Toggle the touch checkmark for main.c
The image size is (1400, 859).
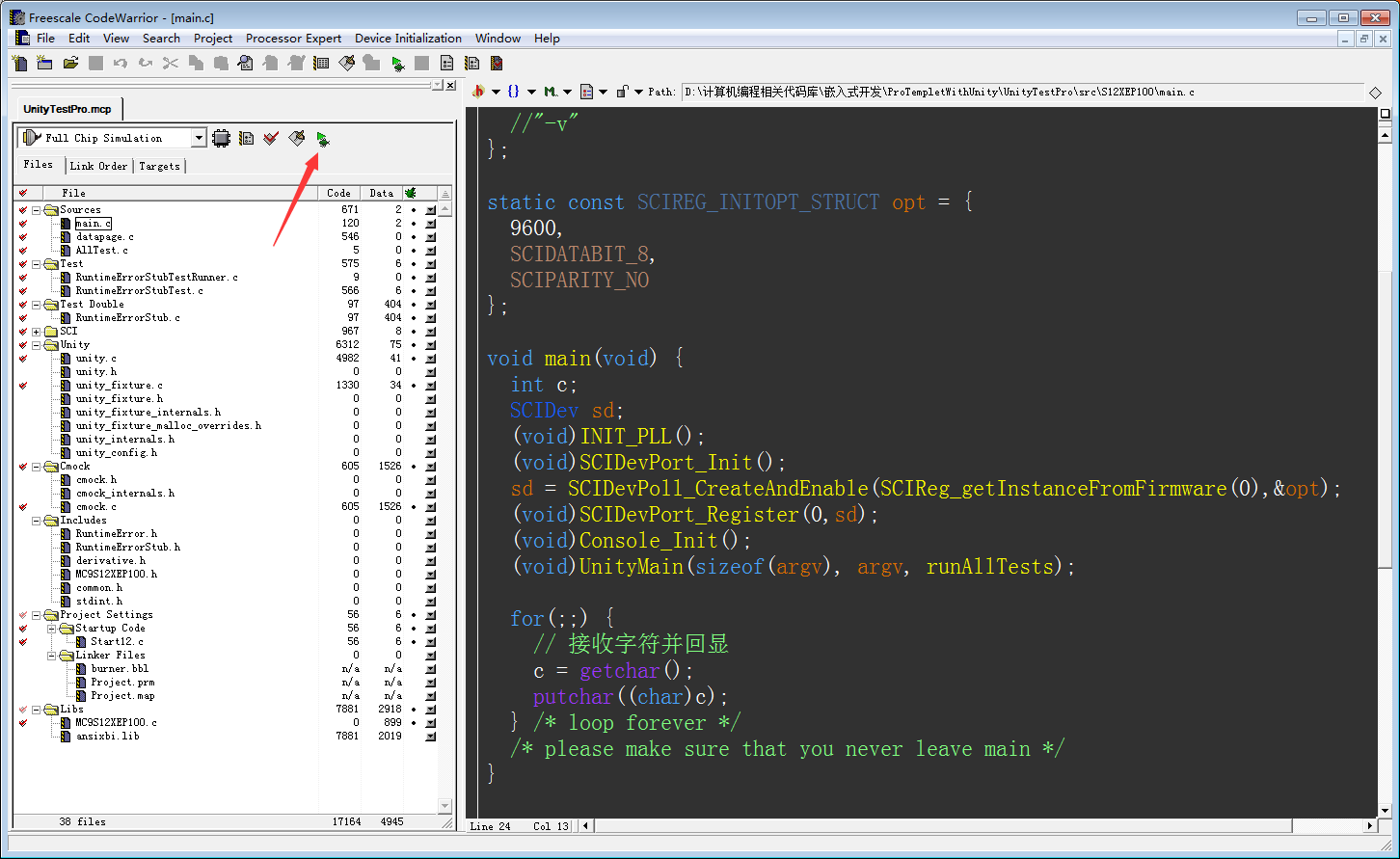23,223
